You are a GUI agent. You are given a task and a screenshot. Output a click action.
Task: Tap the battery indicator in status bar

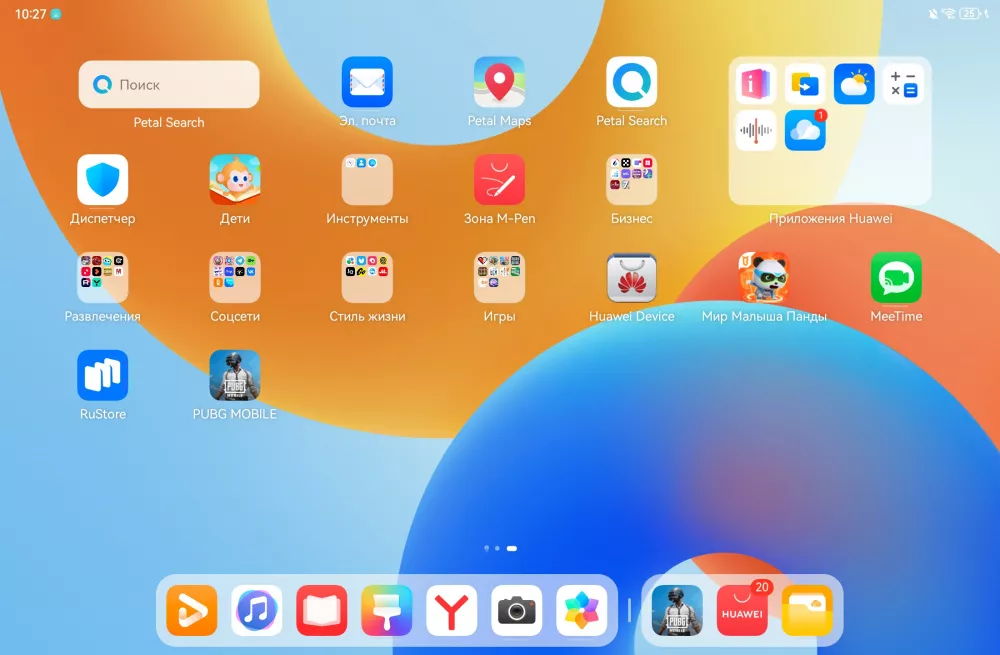click(971, 13)
